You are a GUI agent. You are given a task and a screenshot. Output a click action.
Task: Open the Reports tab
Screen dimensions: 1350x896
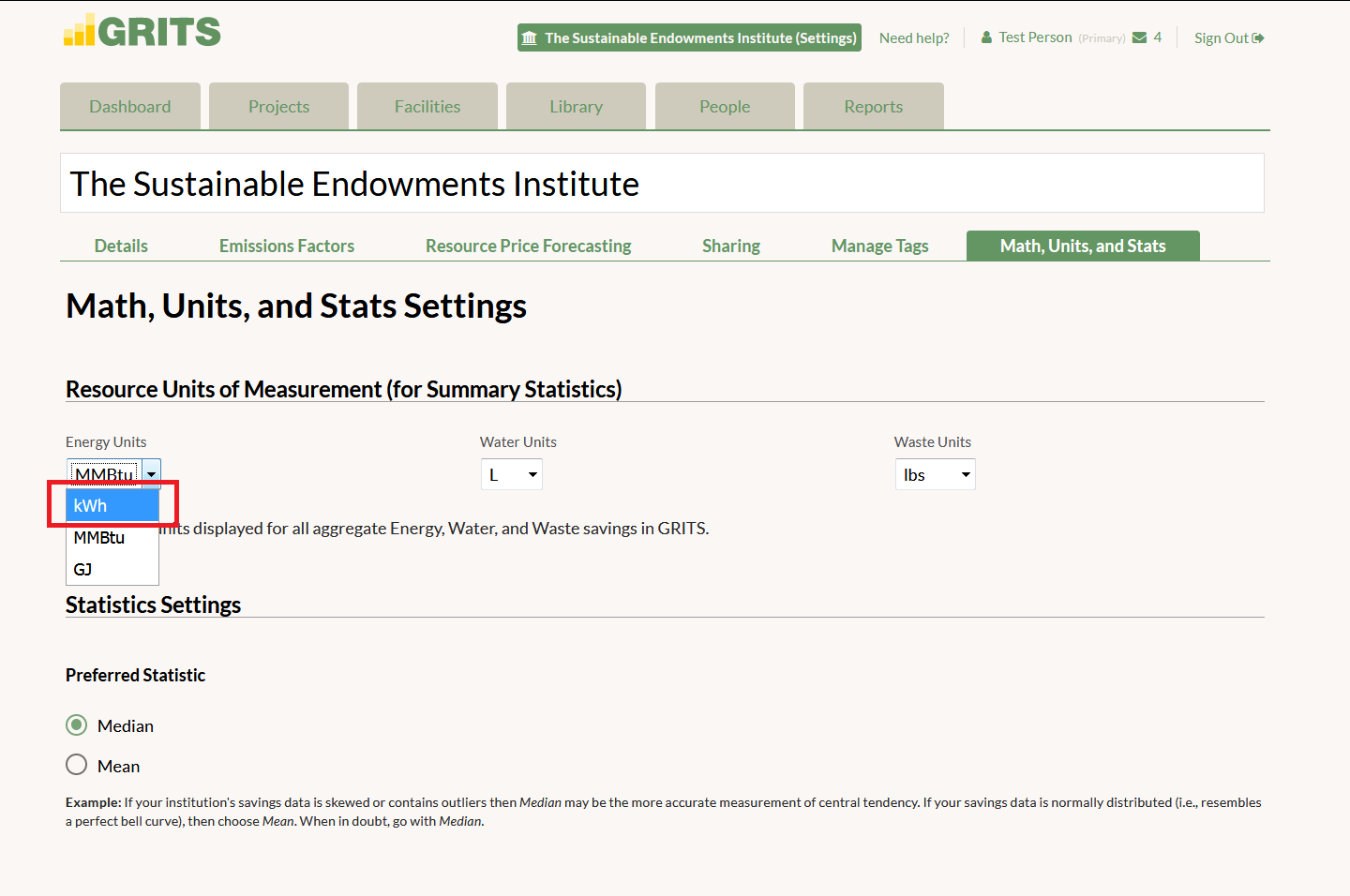tap(874, 106)
